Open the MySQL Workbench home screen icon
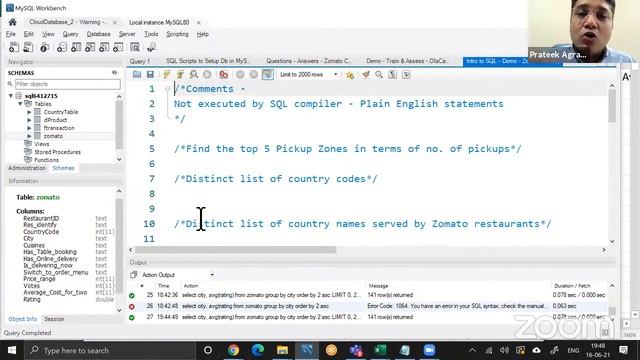The height and width of the screenshot is (360, 640). 13,22
